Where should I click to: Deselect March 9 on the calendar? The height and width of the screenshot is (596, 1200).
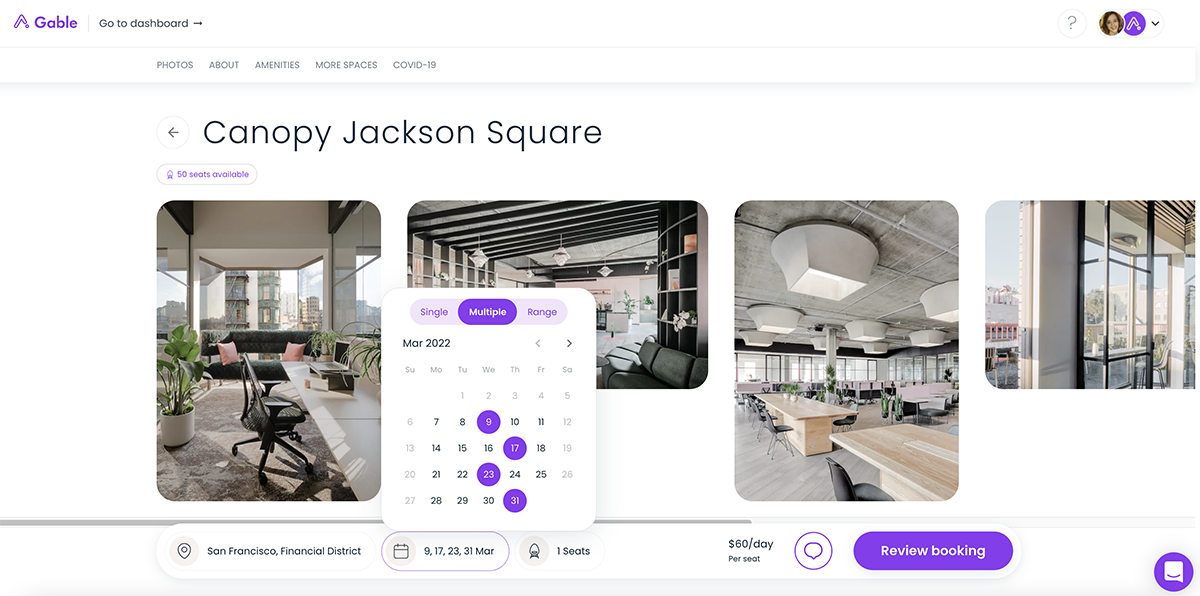pos(488,422)
